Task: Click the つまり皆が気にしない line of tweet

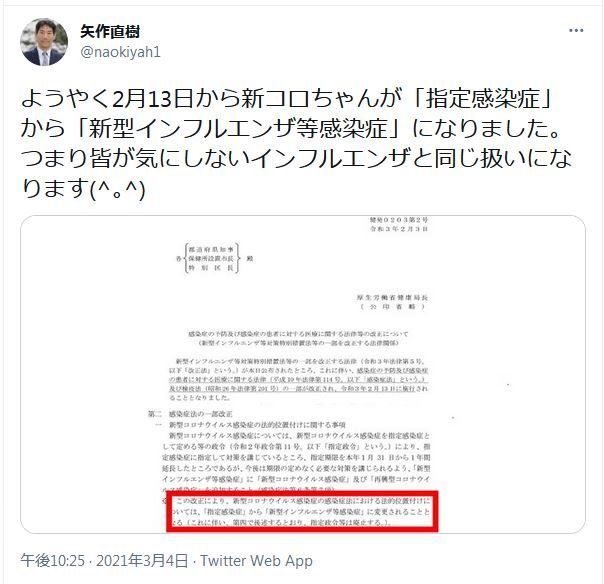Action: (297, 159)
